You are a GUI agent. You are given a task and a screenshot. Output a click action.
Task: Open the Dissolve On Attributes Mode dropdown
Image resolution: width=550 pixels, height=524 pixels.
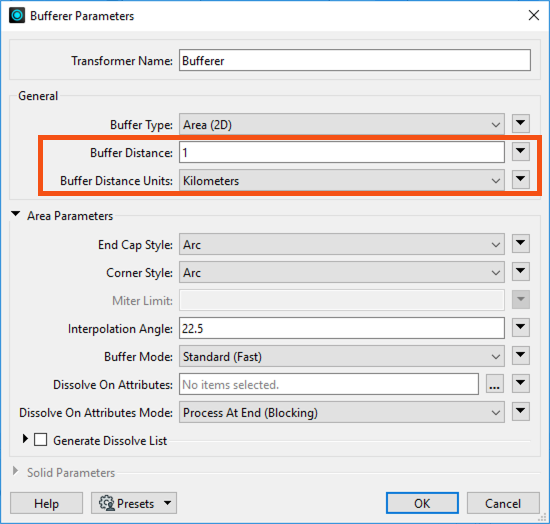pos(342,412)
